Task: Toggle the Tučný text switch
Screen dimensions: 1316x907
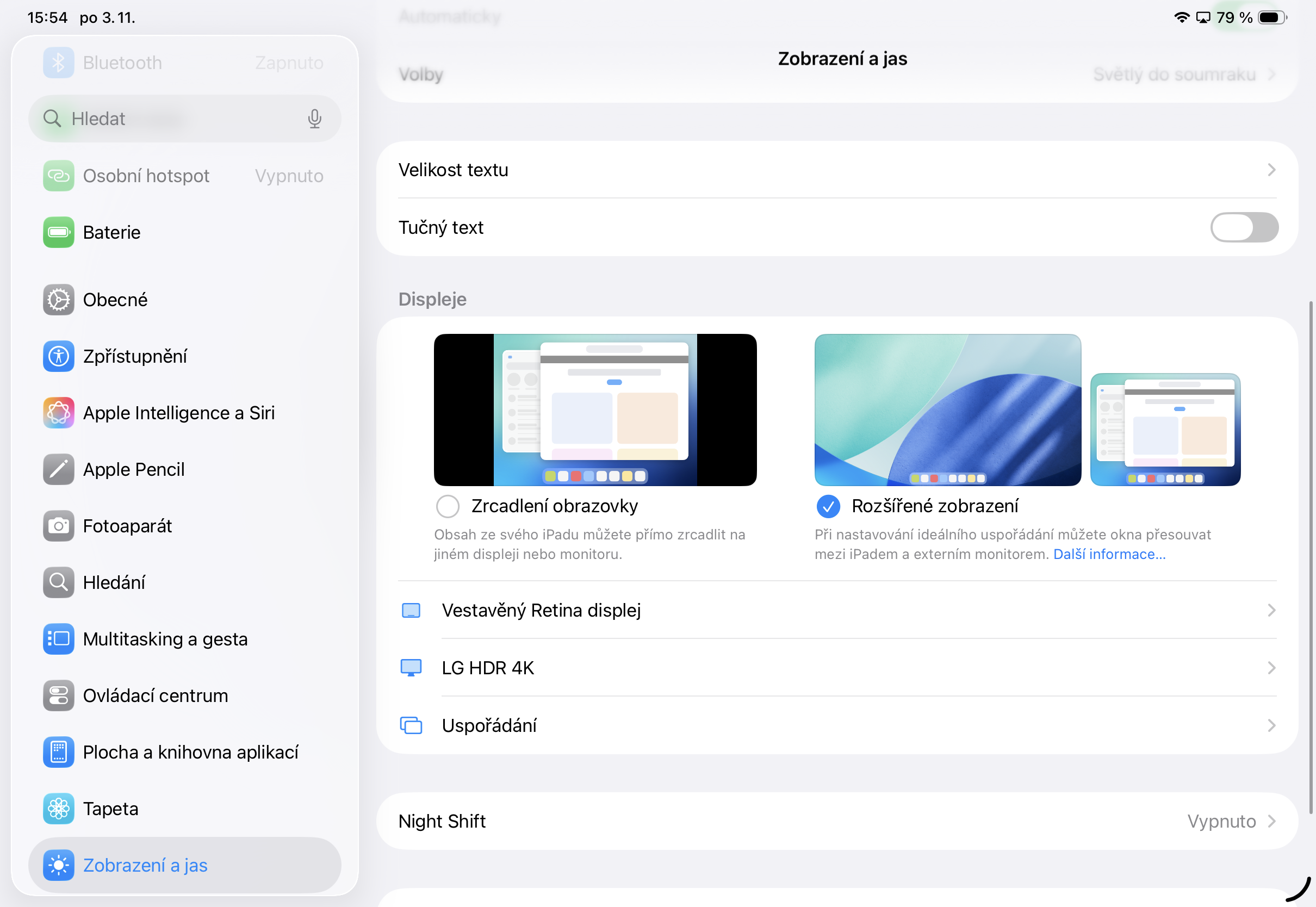Action: 1244,227
